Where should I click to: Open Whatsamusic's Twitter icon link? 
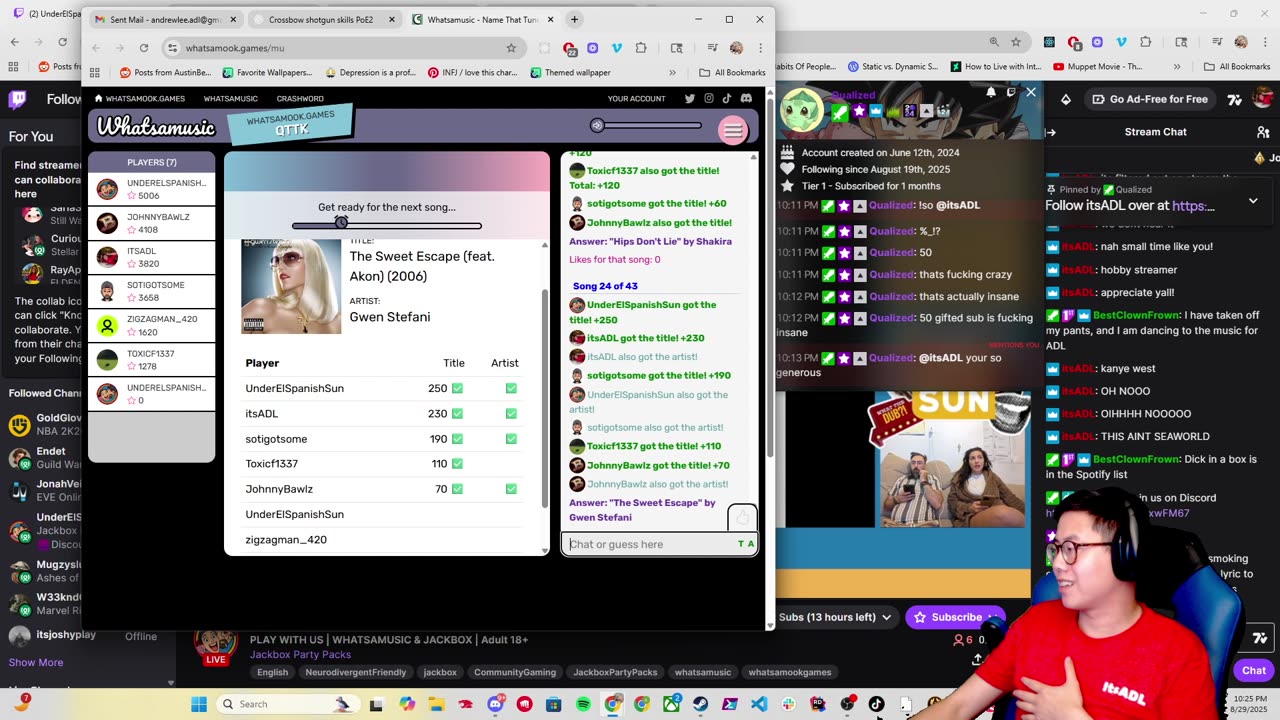point(689,98)
